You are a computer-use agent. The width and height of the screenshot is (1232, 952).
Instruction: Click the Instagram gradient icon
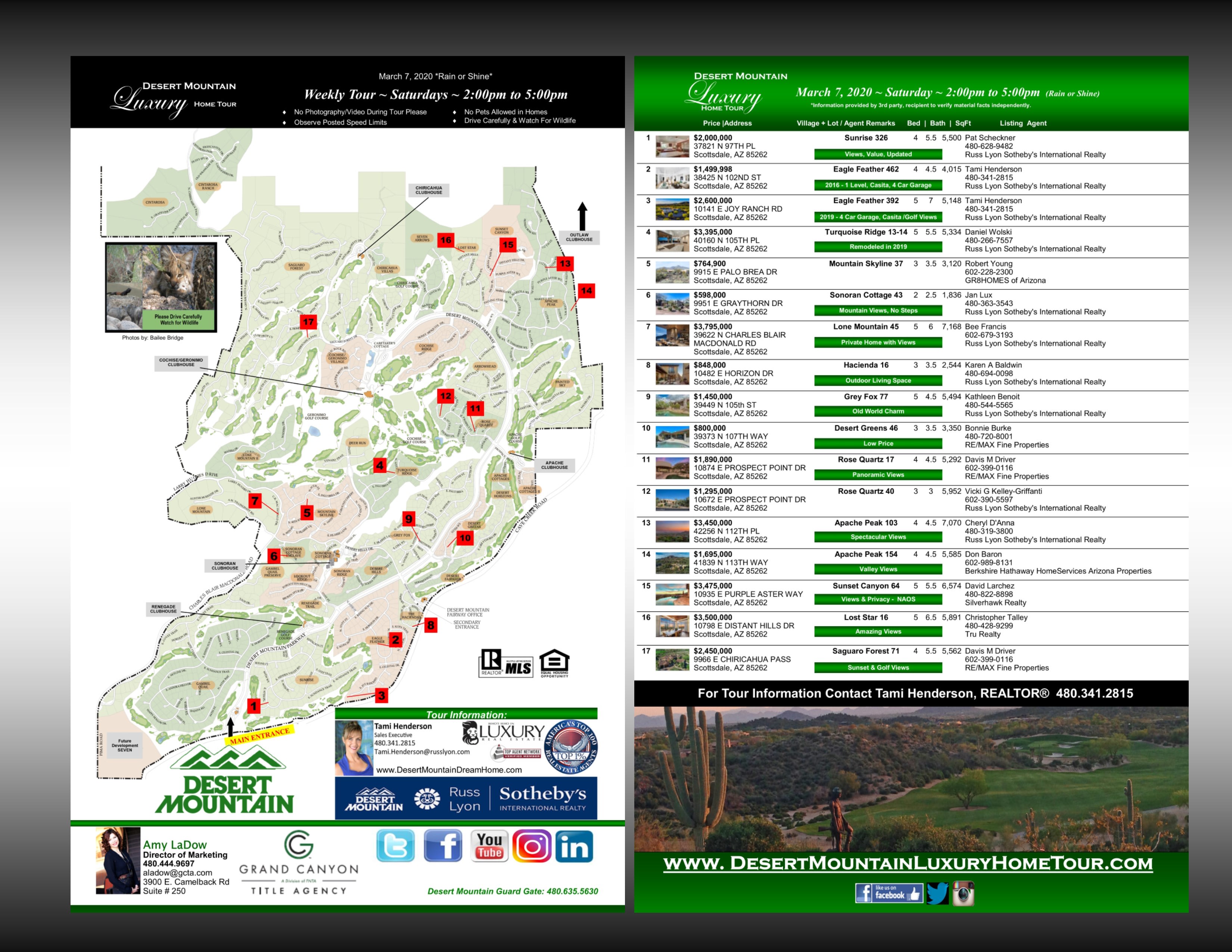[x=531, y=845]
